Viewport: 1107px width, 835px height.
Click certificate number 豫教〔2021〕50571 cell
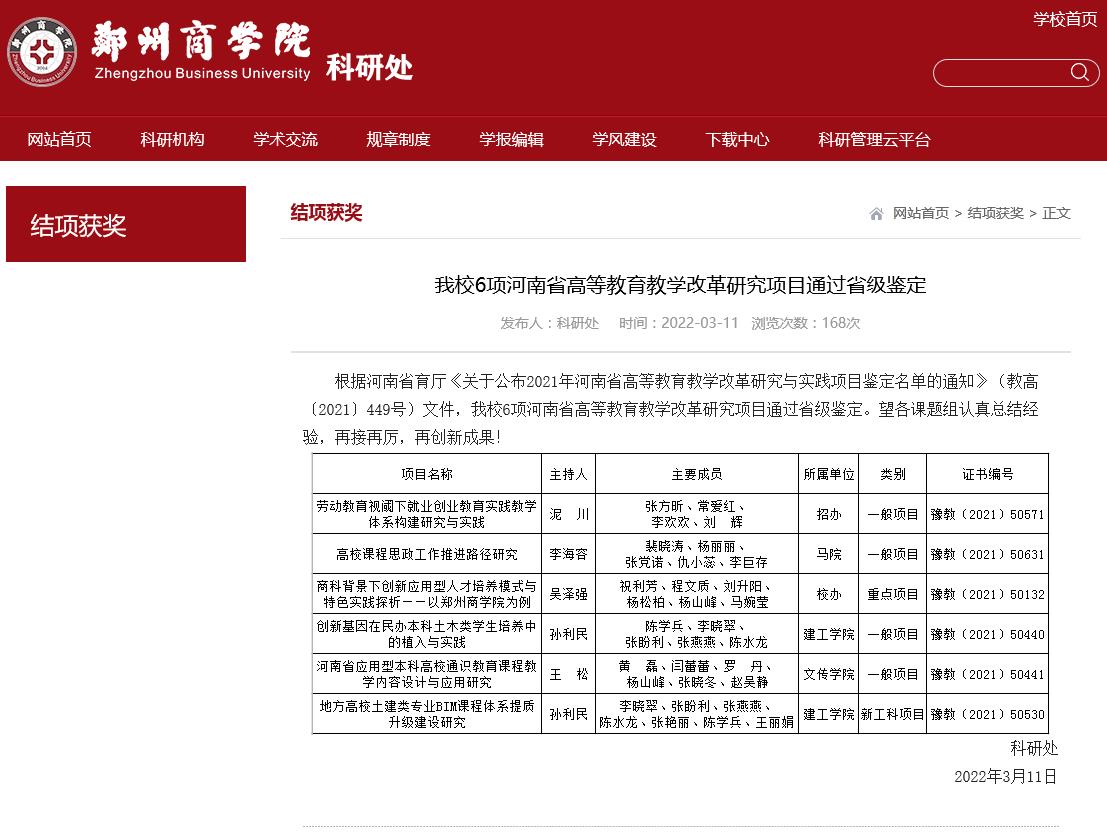pyautogui.click(x=986, y=515)
